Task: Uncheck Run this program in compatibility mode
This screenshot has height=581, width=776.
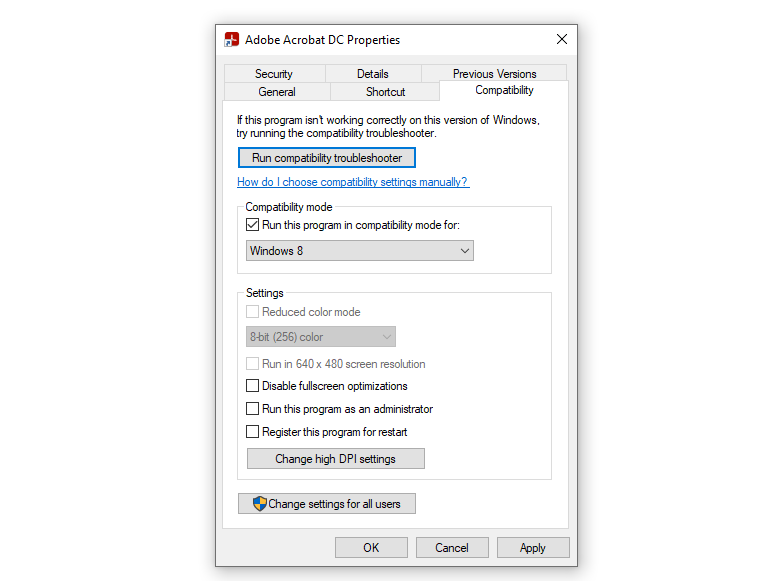Action: click(x=252, y=225)
